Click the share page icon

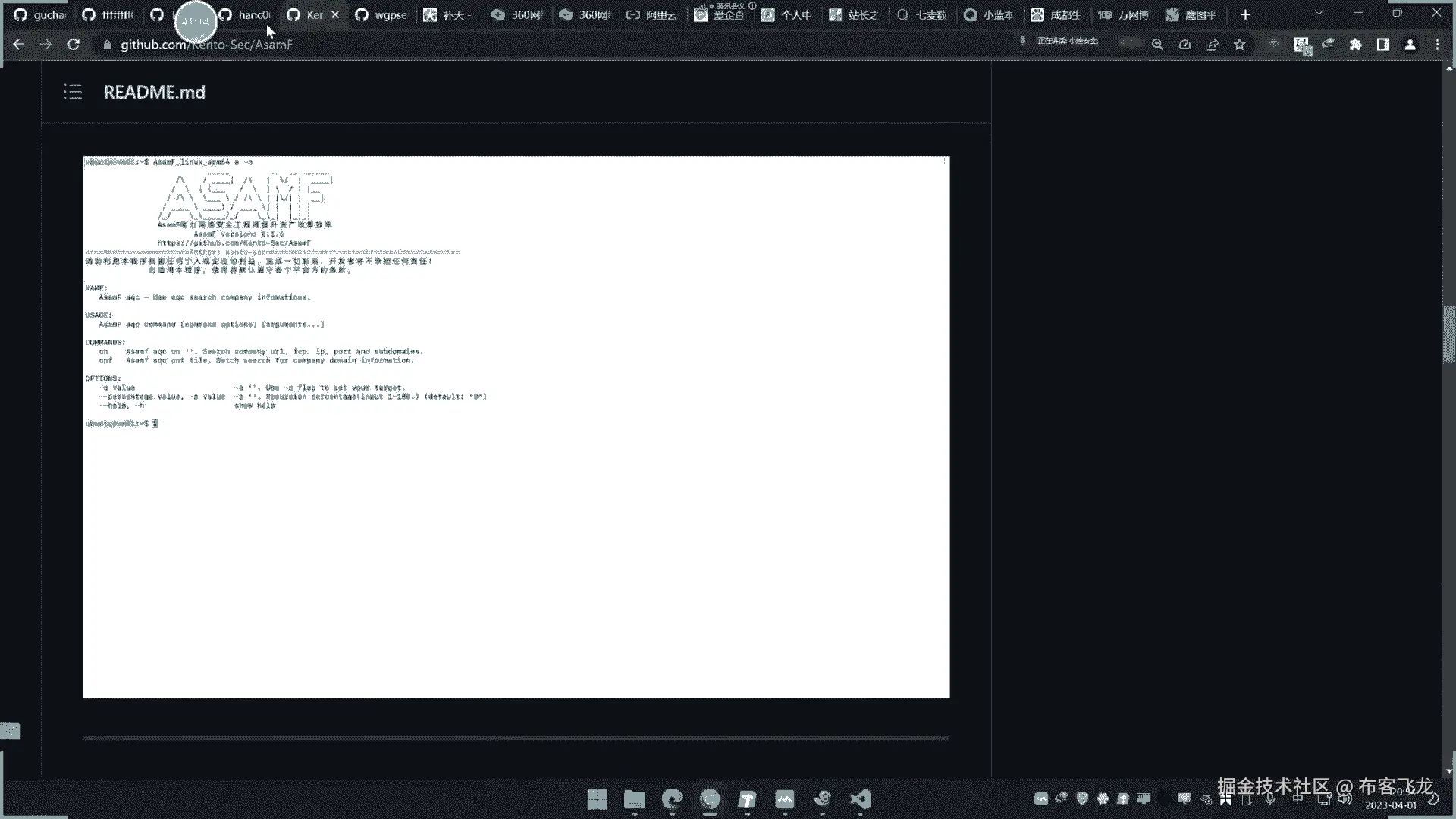click(1212, 45)
